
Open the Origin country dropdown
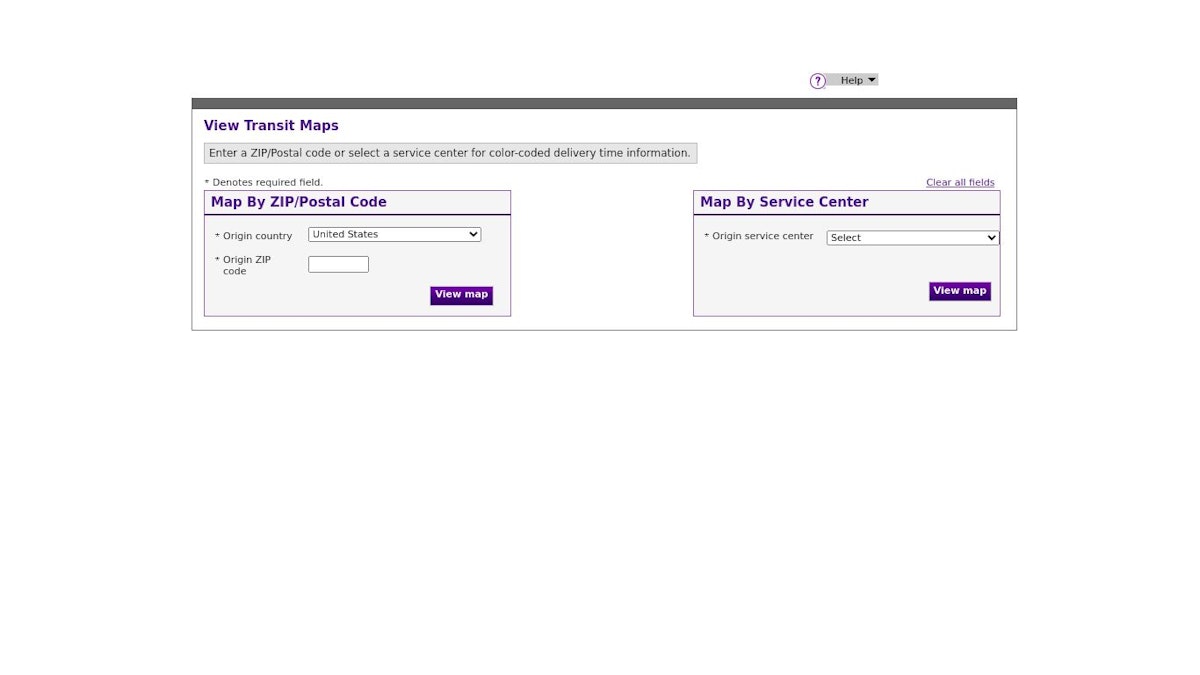pyautogui.click(x=393, y=235)
